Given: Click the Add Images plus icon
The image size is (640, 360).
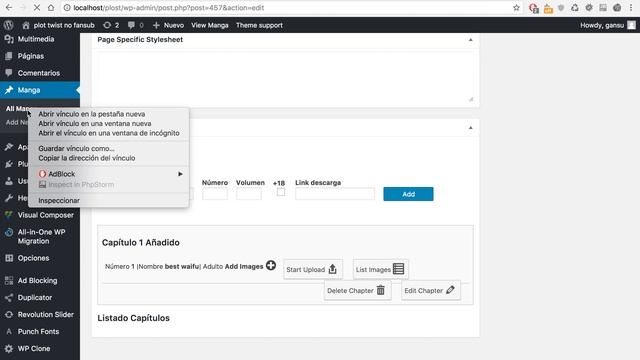Looking at the screenshot, I should [x=271, y=266].
